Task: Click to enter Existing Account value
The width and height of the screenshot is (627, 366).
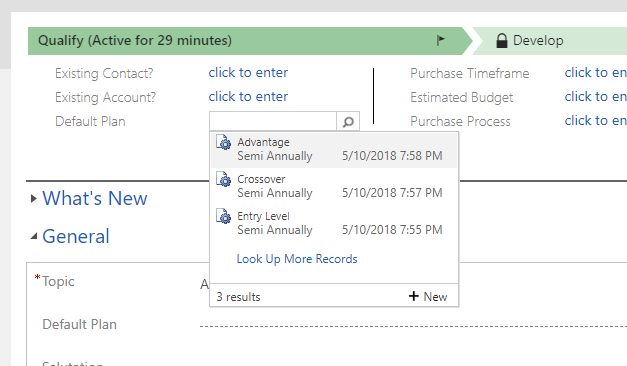Action: pyautogui.click(x=248, y=97)
